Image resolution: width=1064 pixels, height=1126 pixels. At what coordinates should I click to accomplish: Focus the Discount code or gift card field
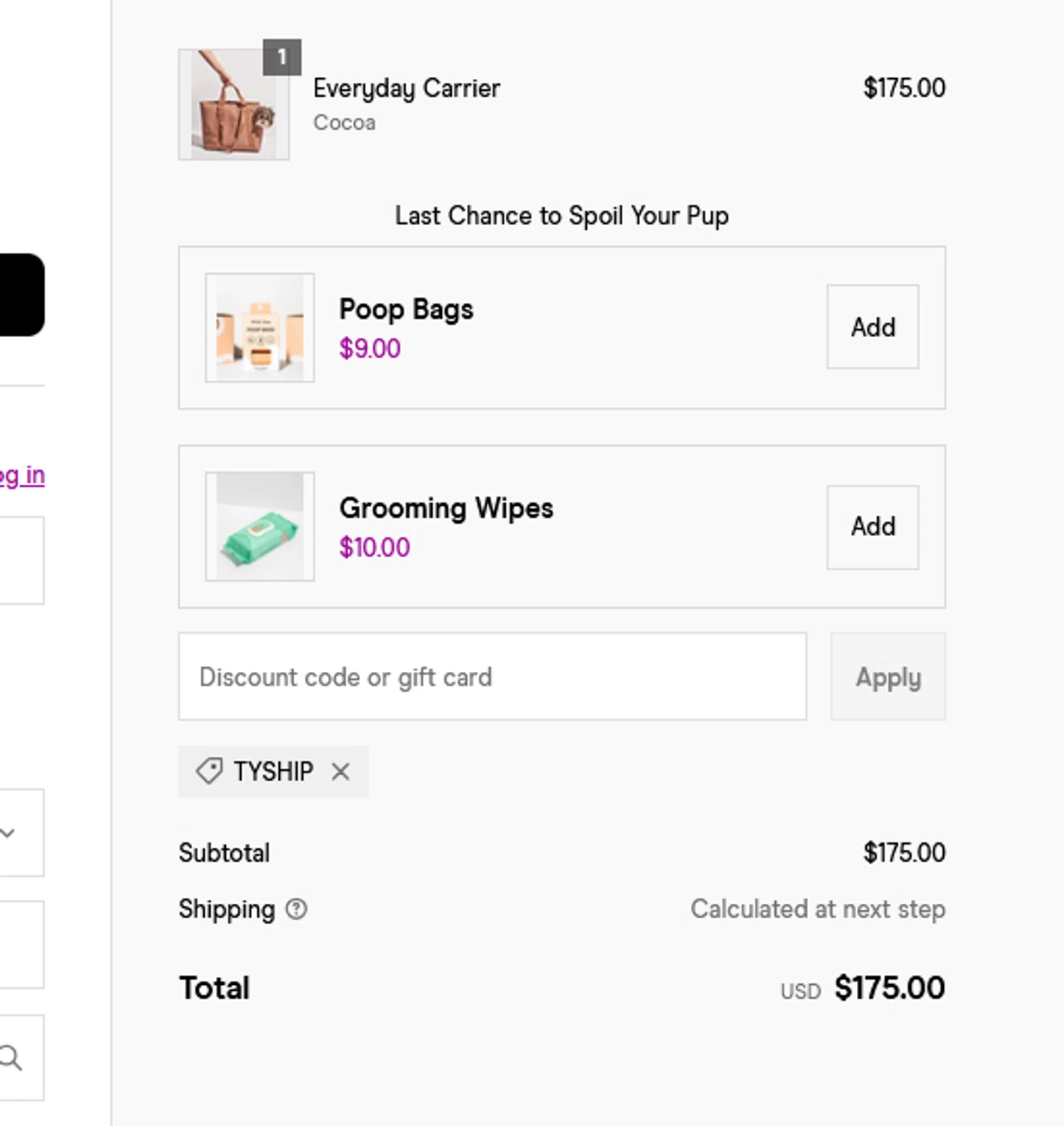[491, 676]
